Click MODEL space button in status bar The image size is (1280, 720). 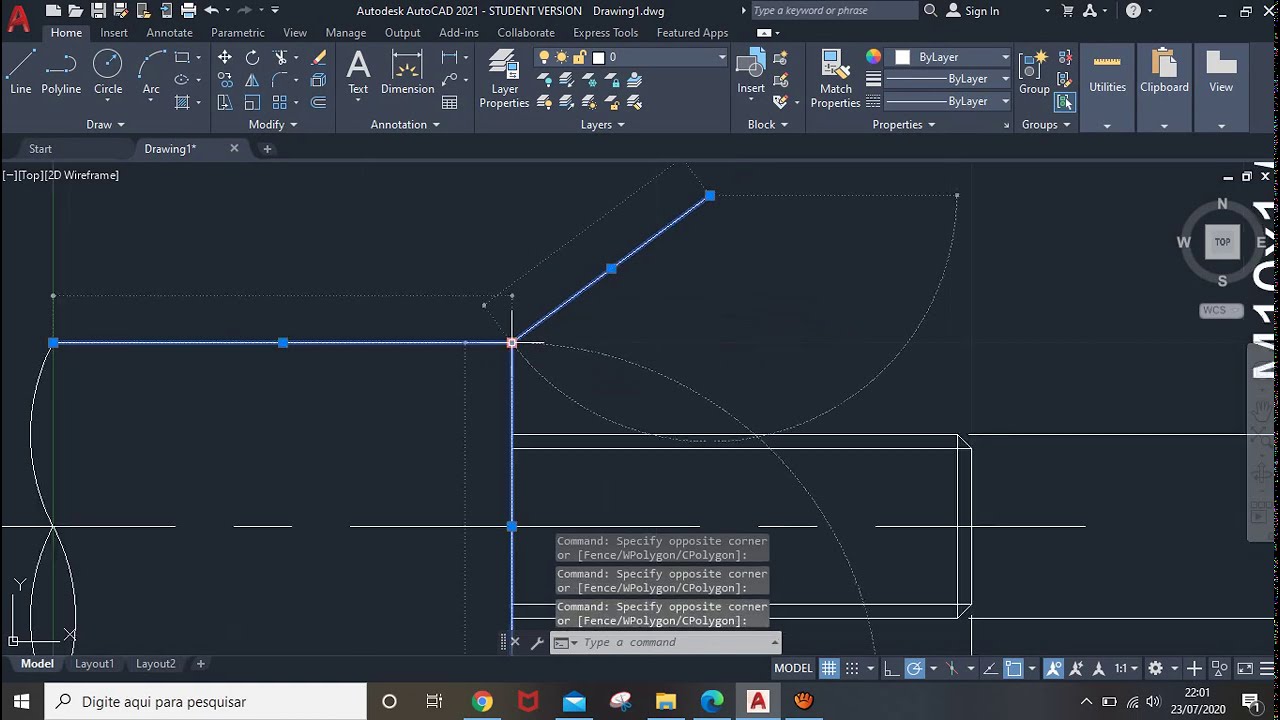[x=793, y=668]
